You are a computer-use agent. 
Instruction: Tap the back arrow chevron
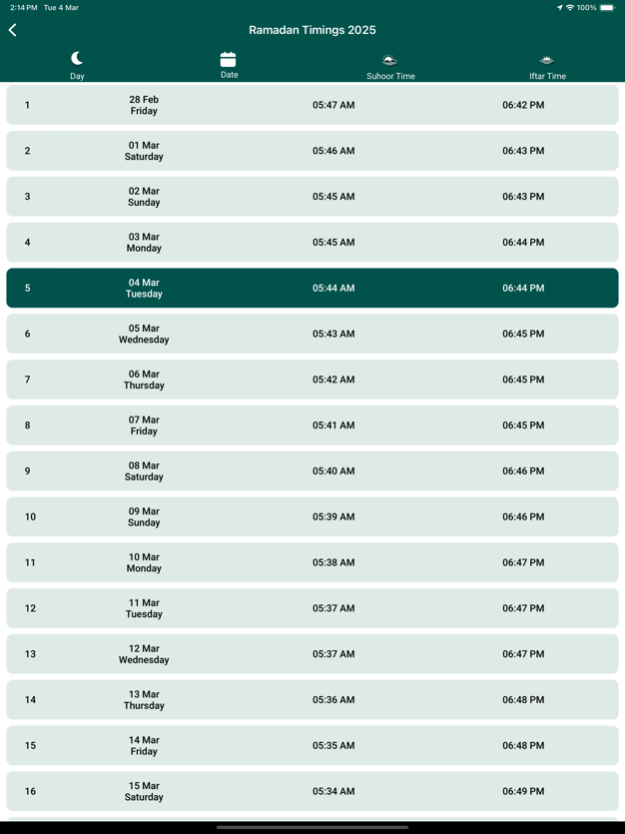pyautogui.click(x=12, y=30)
